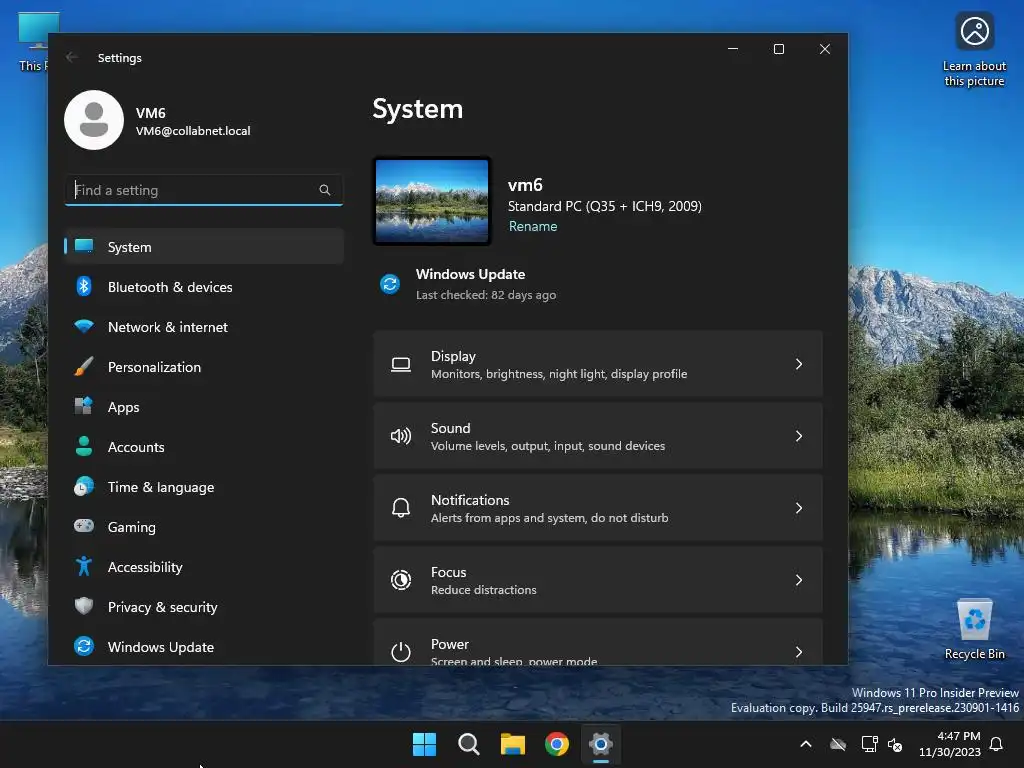The height and width of the screenshot is (768, 1024).
Task: Open Learn about this picture desktop icon
Action: 974,50
